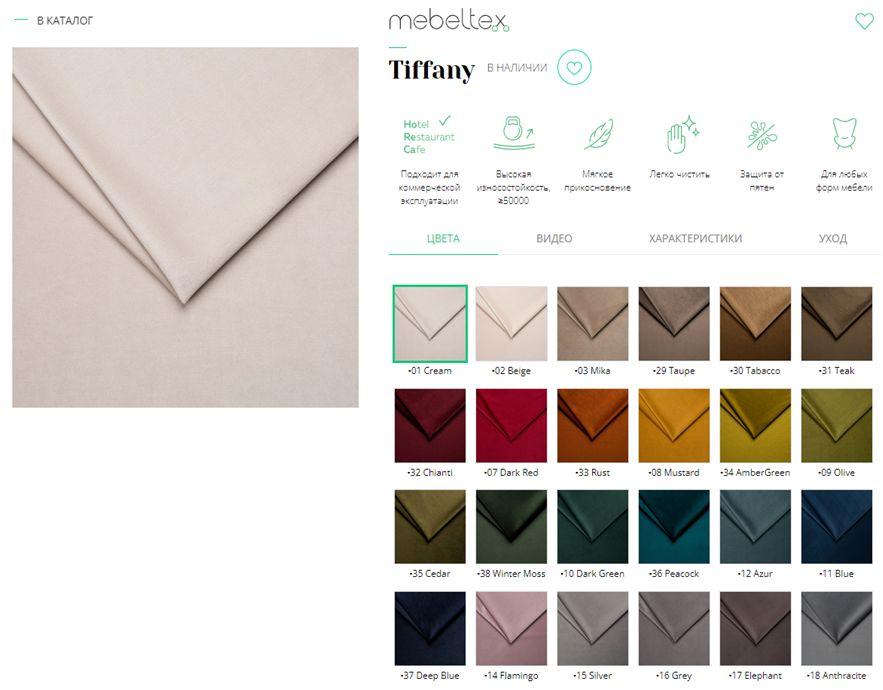Add Tiffany to favorites via circled heart
Image resolution: width=883 pixels, height=690 pixels.
tap(574, 68)
